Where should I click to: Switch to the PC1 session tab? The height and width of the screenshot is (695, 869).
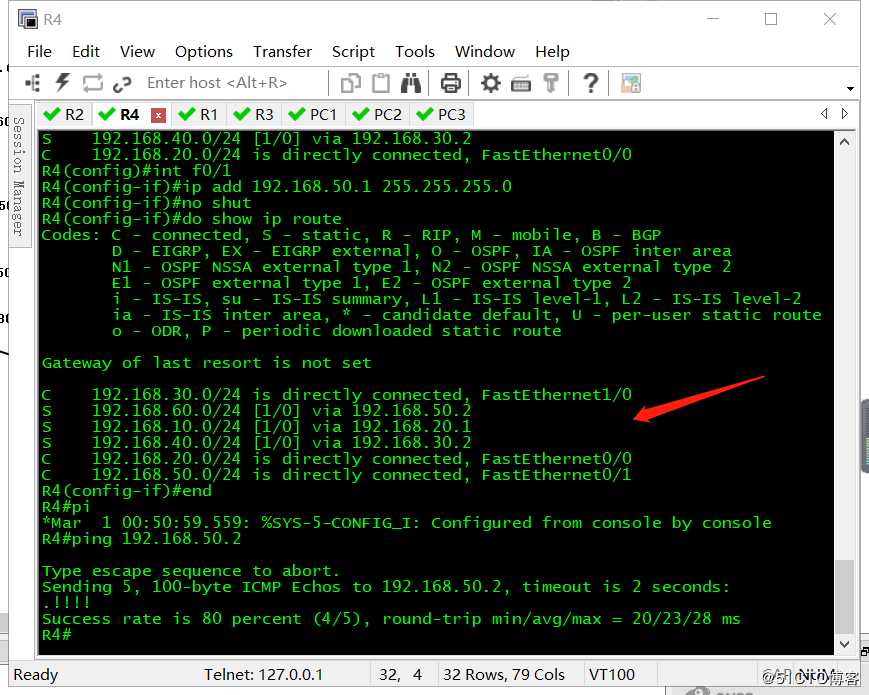pos(314,115)
